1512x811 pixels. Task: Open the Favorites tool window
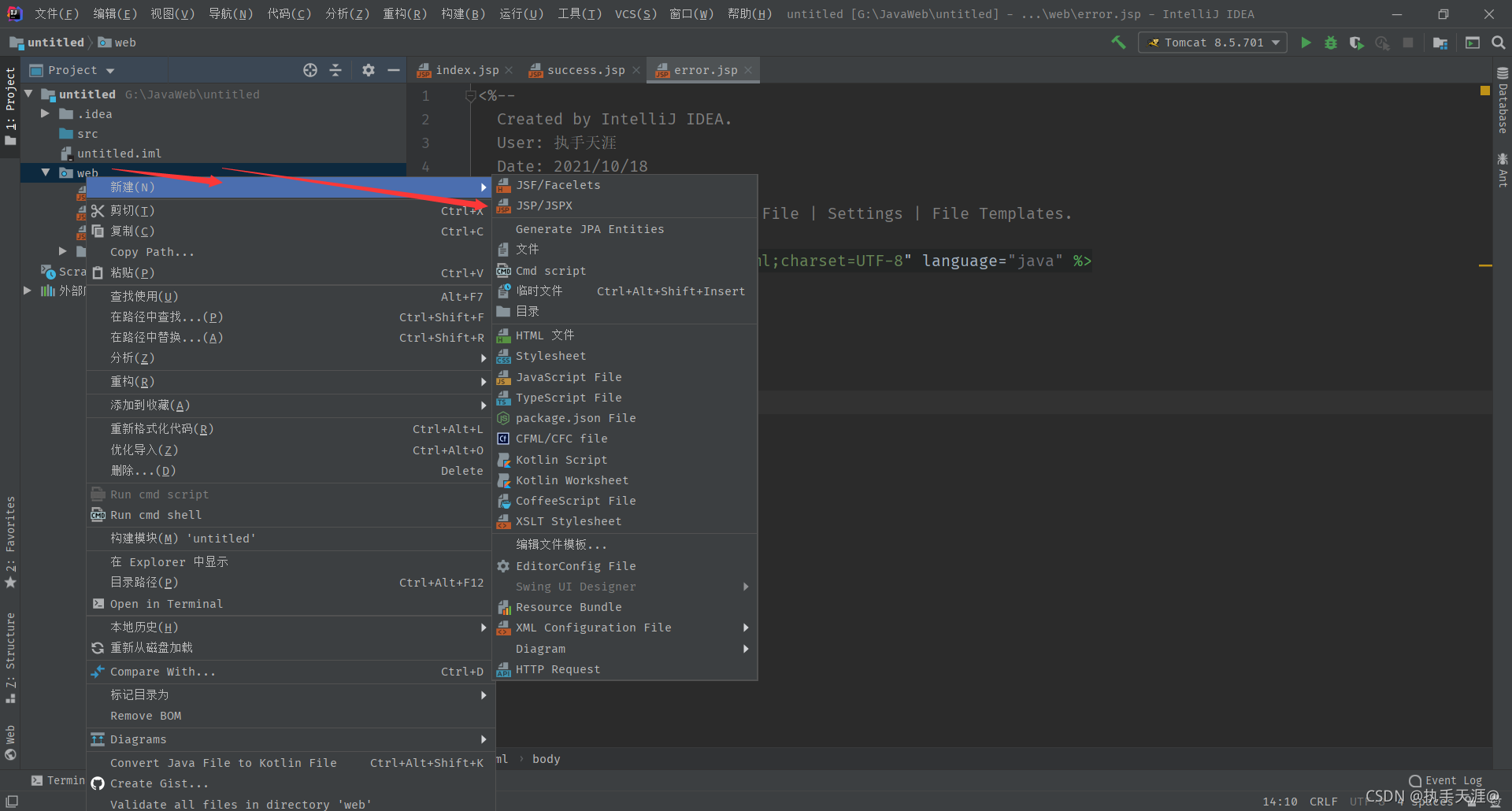pyautogui.click(x=10, y=542)
